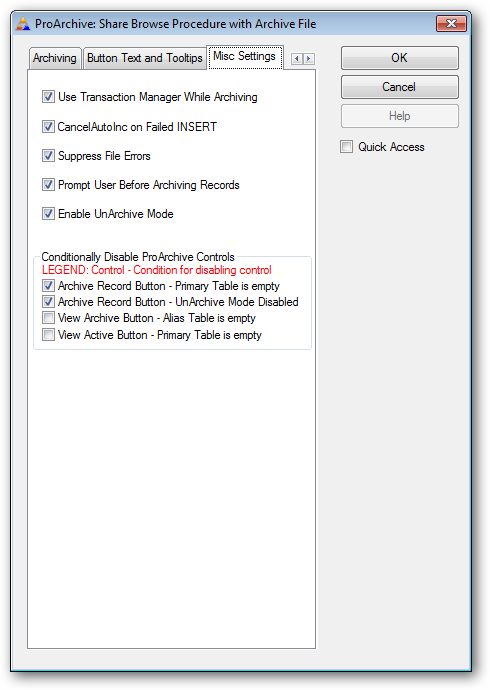Click the Conditionally Disable ProArchive Controls group label
Screen dimensions: 490x690
(x=138, y=257)
